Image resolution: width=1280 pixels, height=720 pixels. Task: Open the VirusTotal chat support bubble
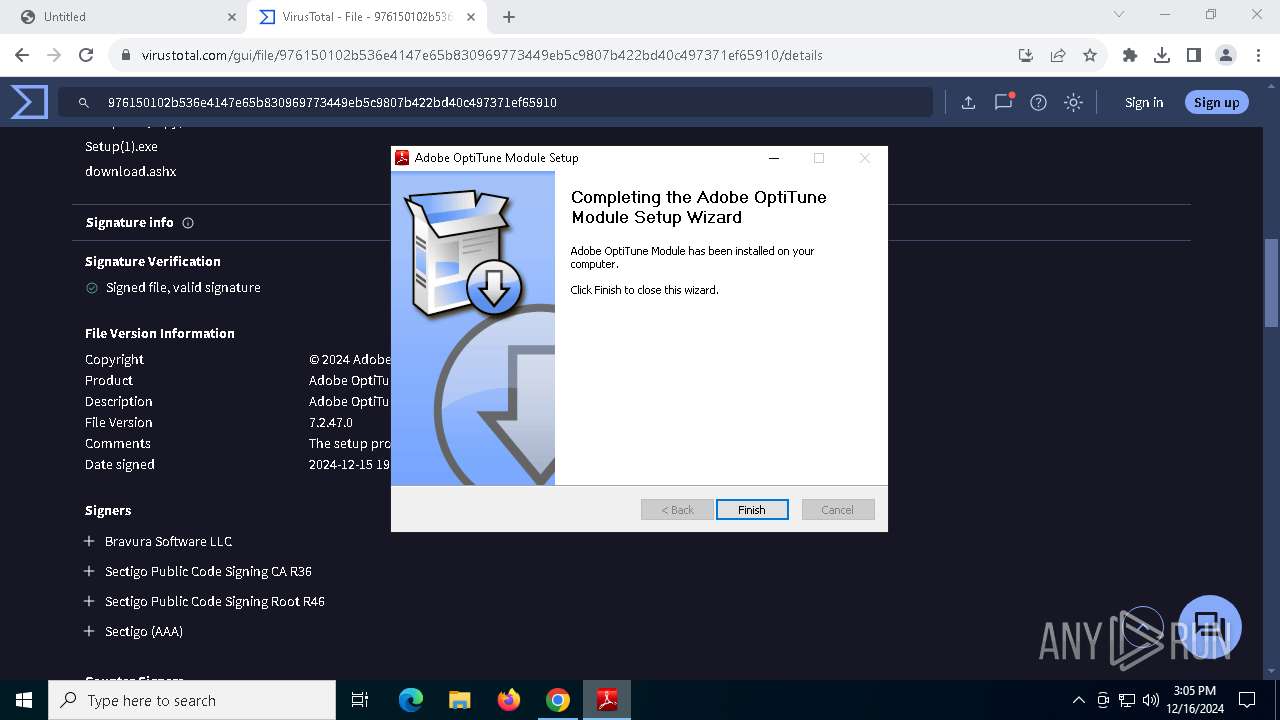pos(1210,627)
